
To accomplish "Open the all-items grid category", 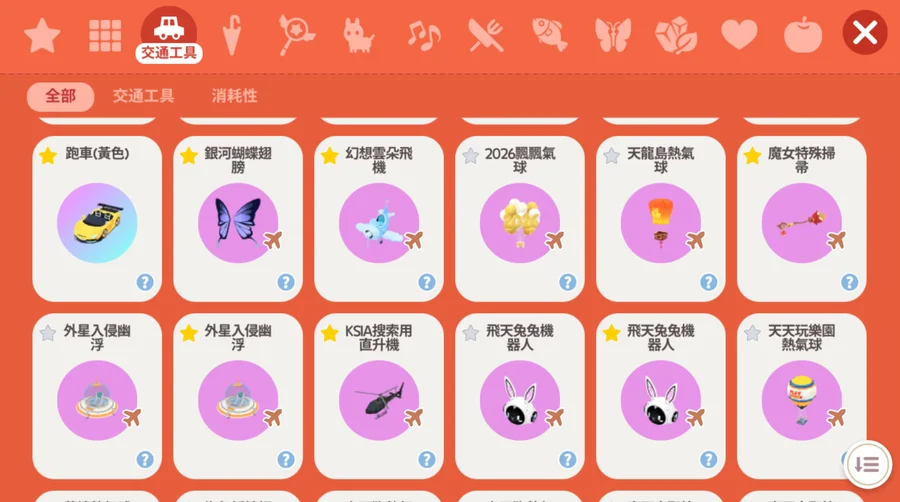I will tap(105, 36).
